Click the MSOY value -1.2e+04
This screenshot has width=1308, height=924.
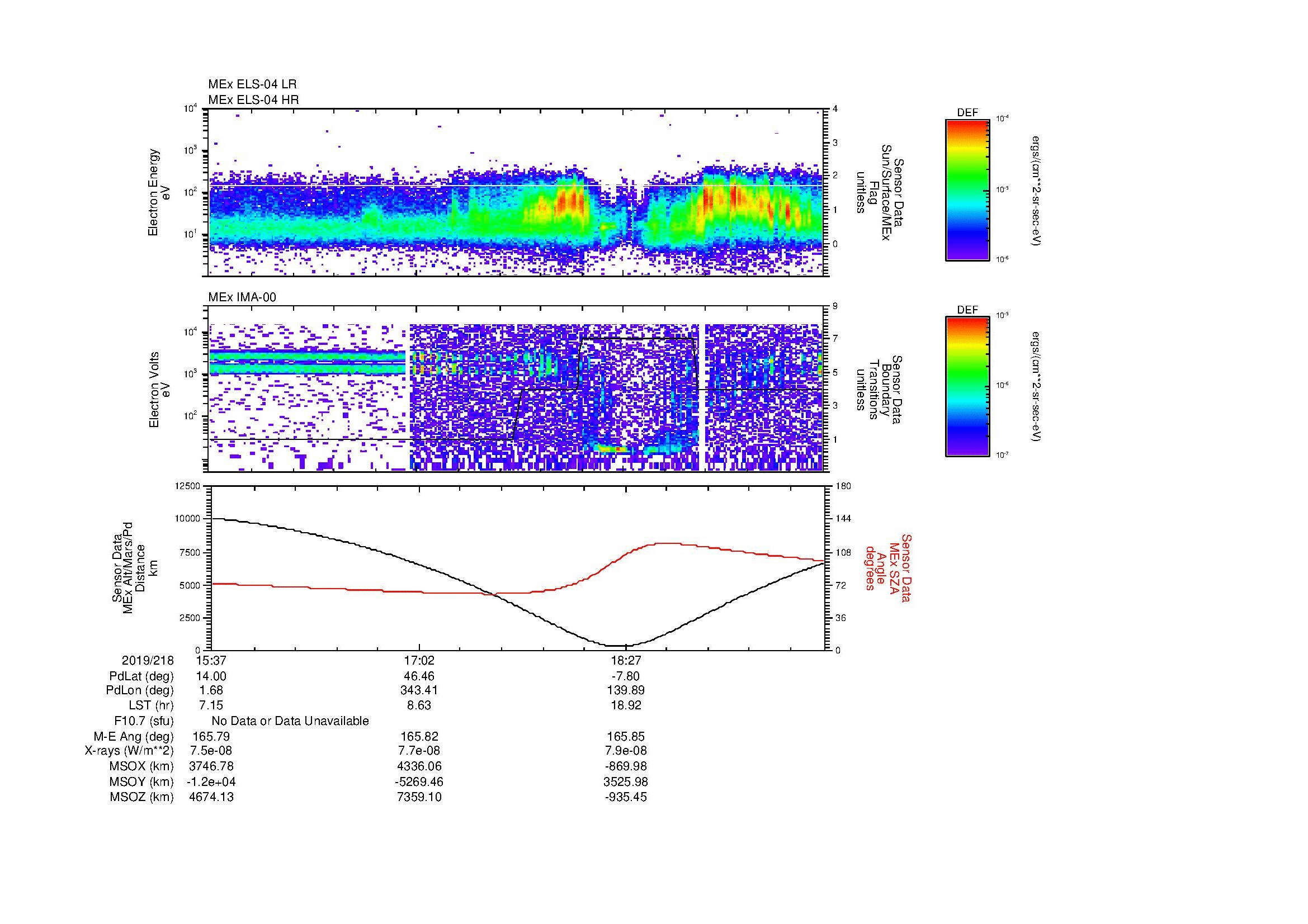point(210,782)
